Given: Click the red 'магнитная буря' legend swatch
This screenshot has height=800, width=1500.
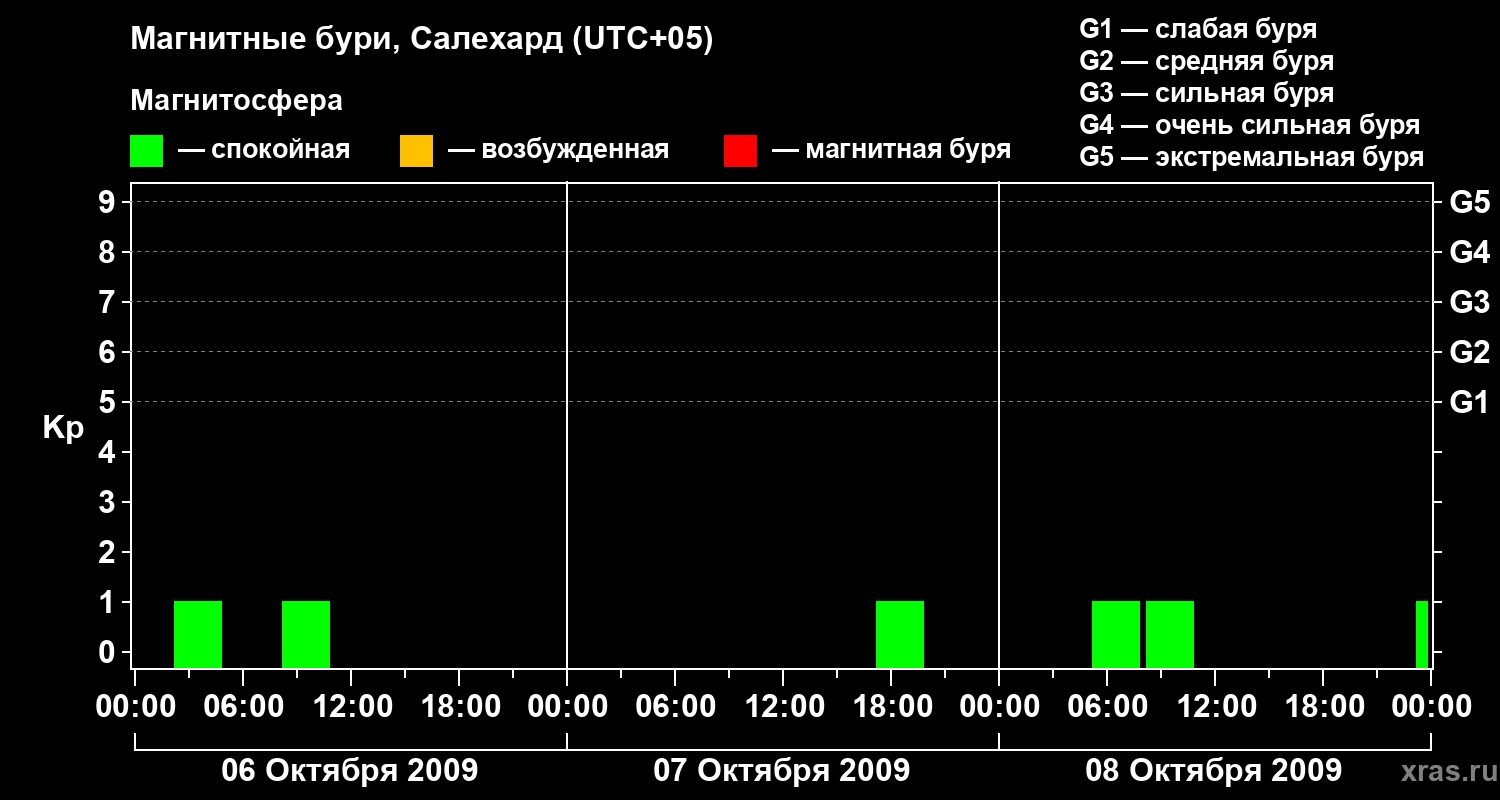Looking at the screenshot, I should tap(740, 151).
